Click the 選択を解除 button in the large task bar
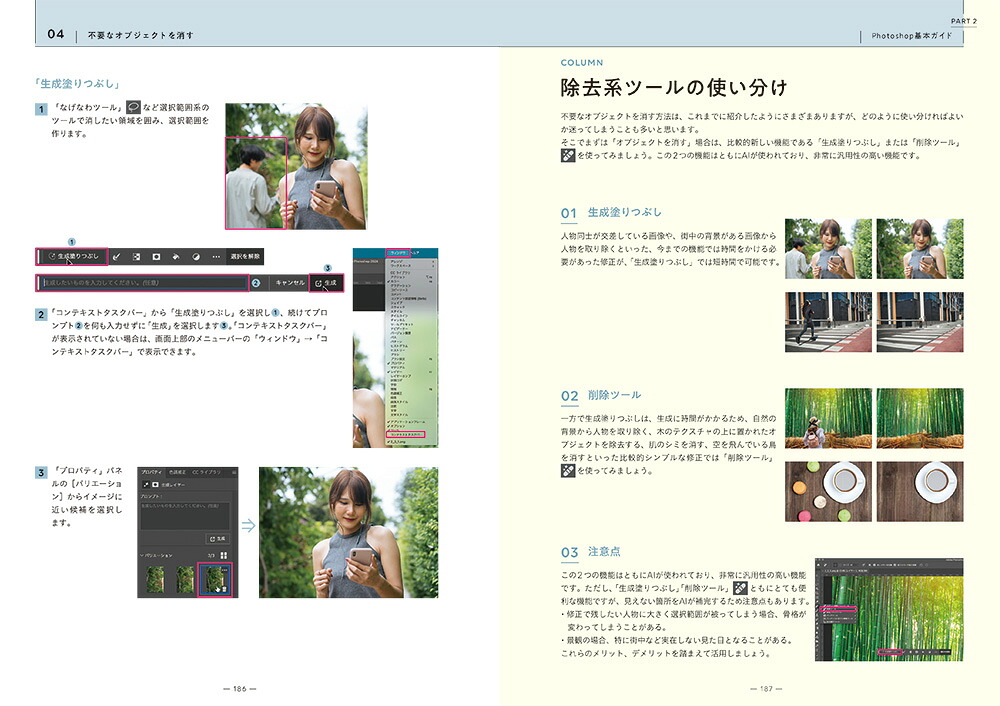This screenshot has height=706, width=1000. coord(245,256)
